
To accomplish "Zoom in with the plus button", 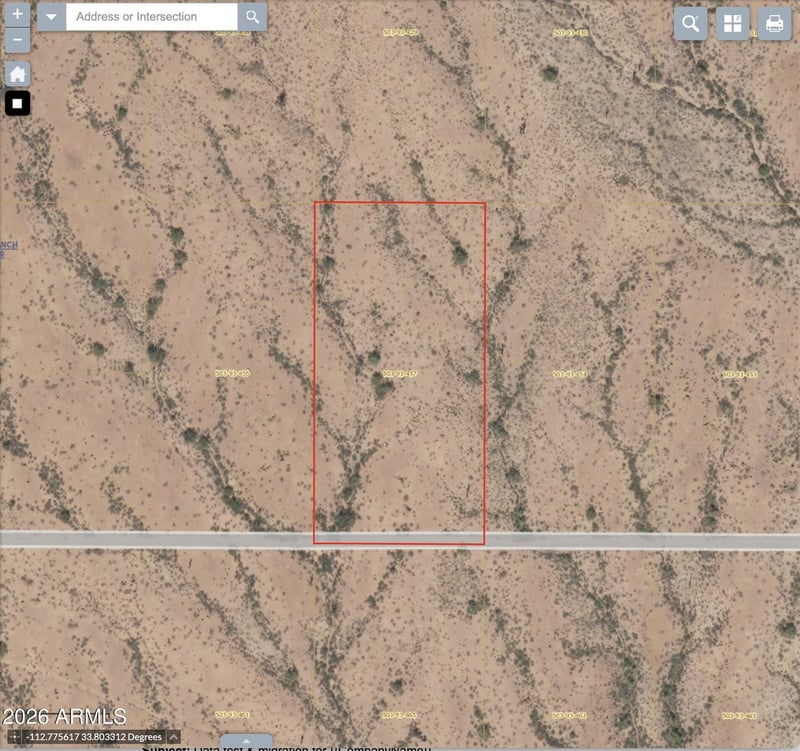I will 17,14.
